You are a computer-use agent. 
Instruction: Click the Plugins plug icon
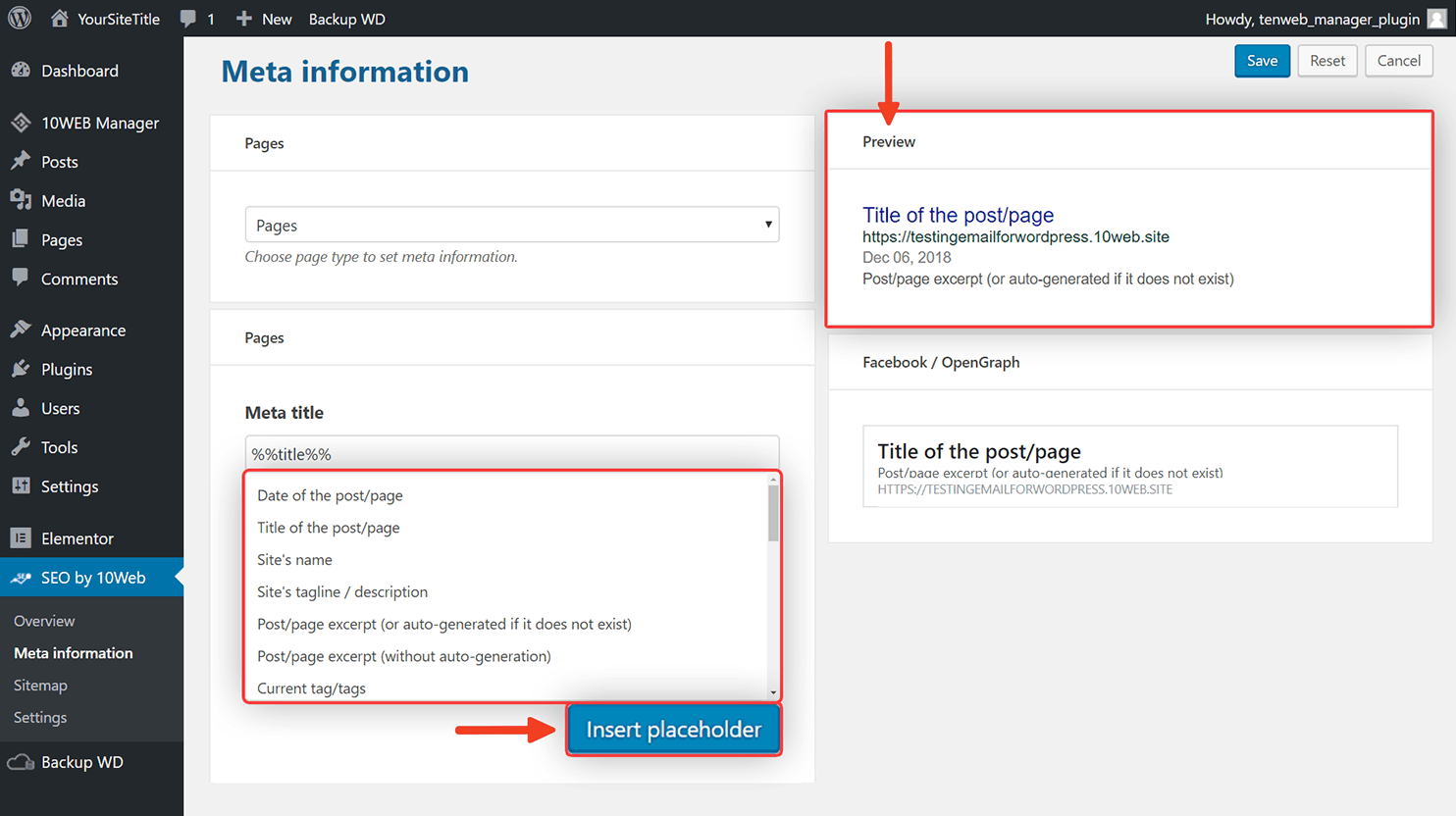pos(21,369)
